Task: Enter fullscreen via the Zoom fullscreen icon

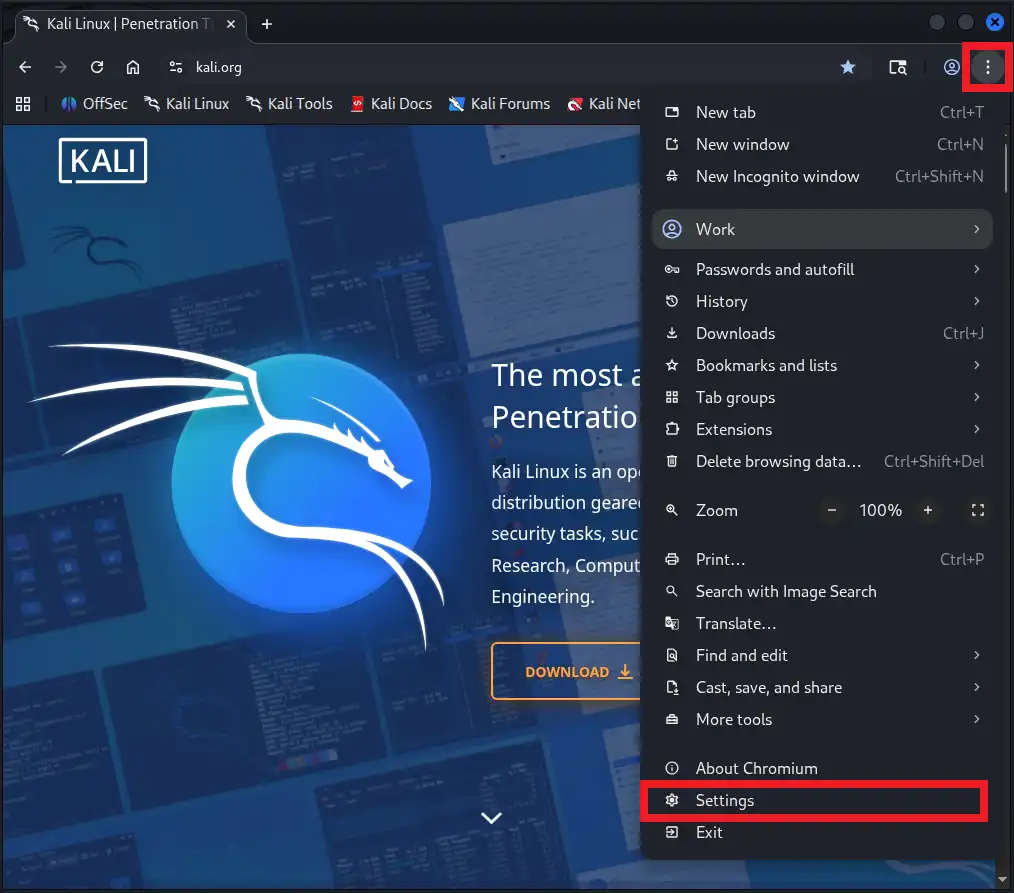Action: coord(977,510)
